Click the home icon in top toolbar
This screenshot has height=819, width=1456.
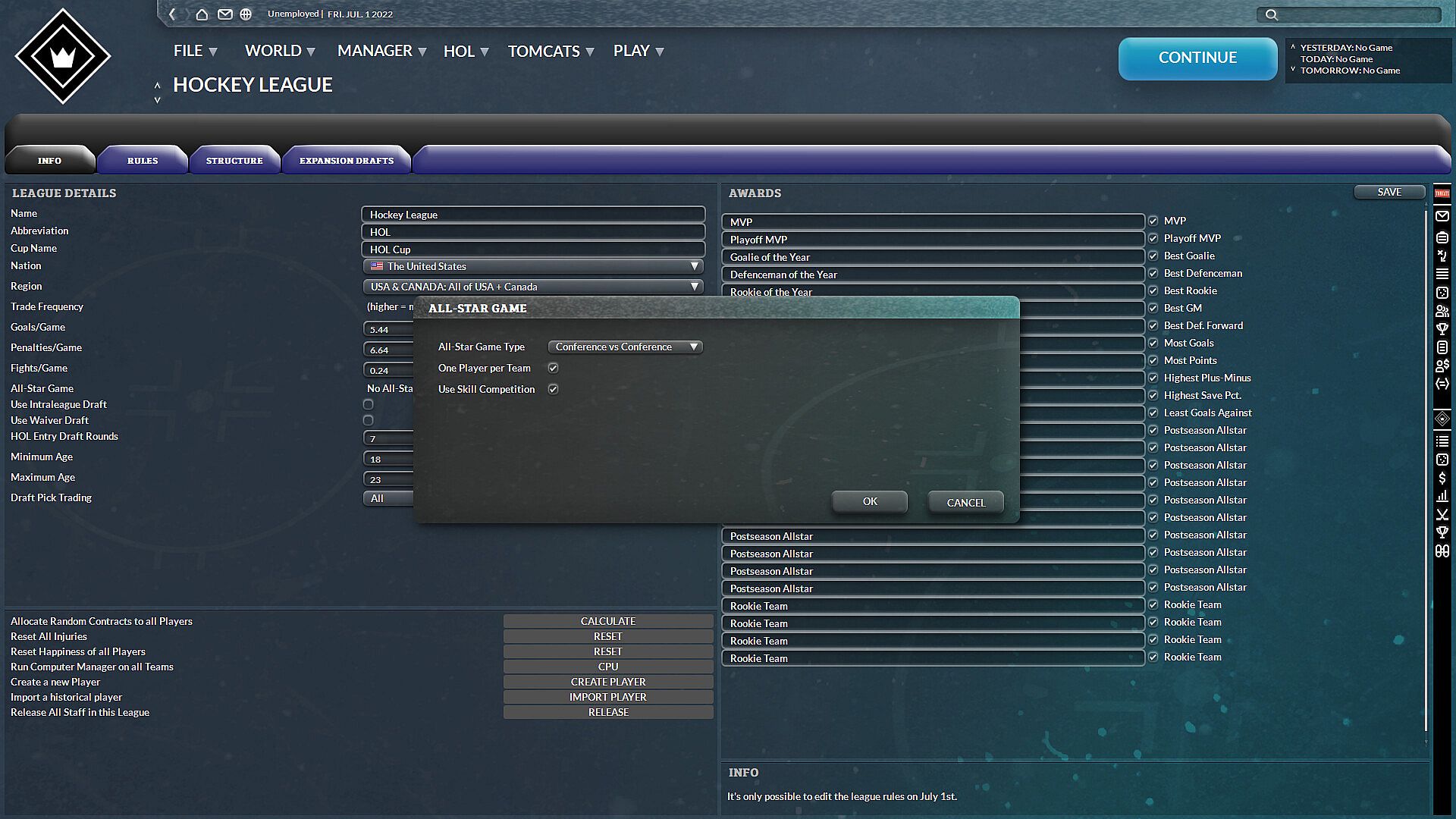(x=202, y=14)
